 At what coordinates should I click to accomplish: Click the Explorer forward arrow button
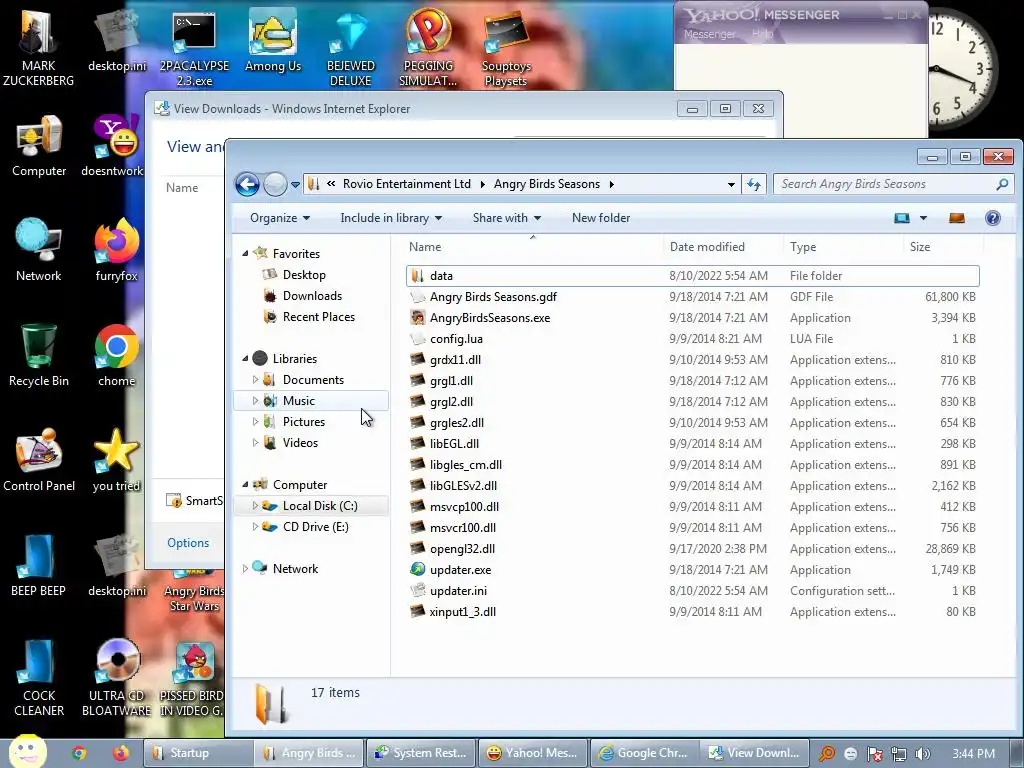coord(275,184)
